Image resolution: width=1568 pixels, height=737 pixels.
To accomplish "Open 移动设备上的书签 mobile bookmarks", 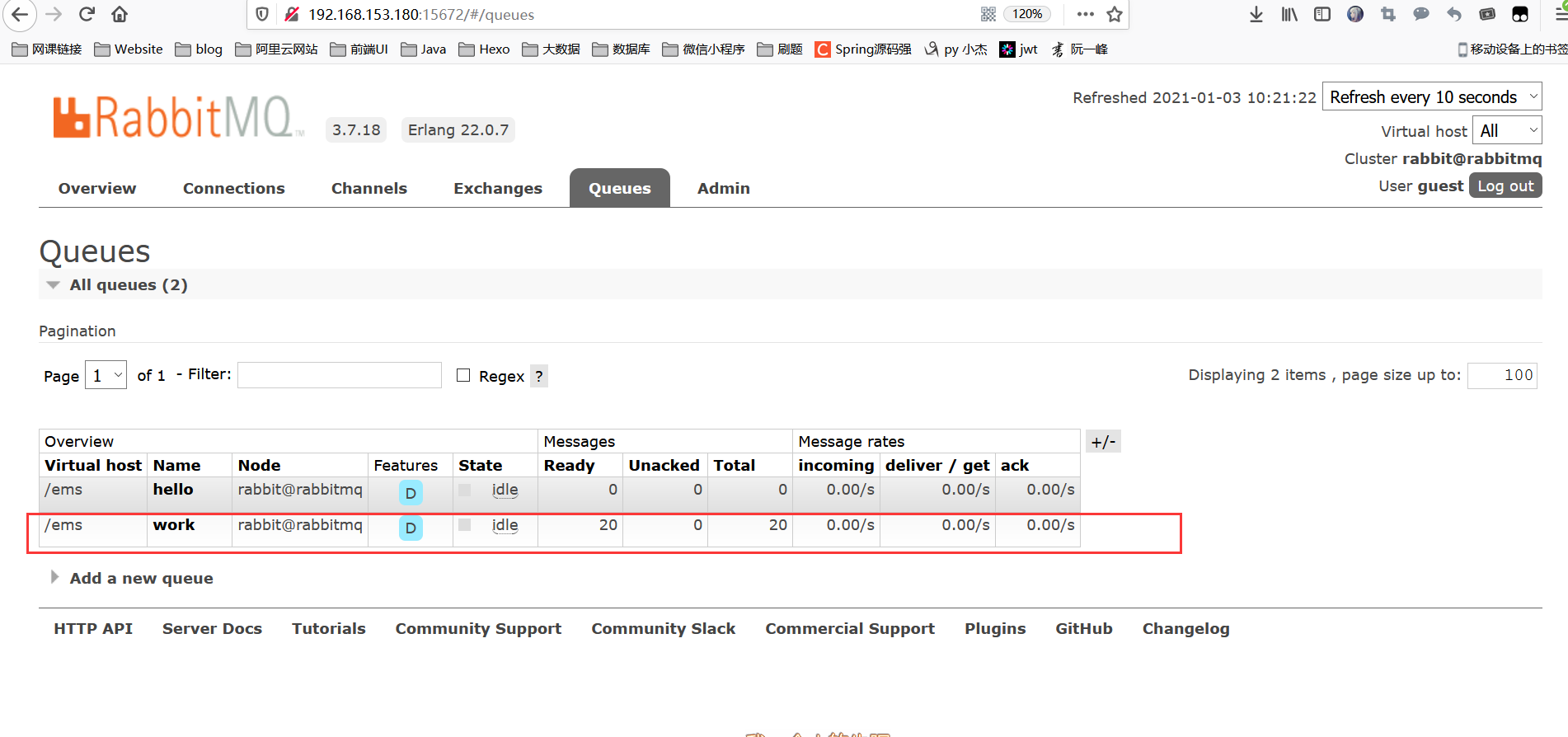I will [1512, 49].
